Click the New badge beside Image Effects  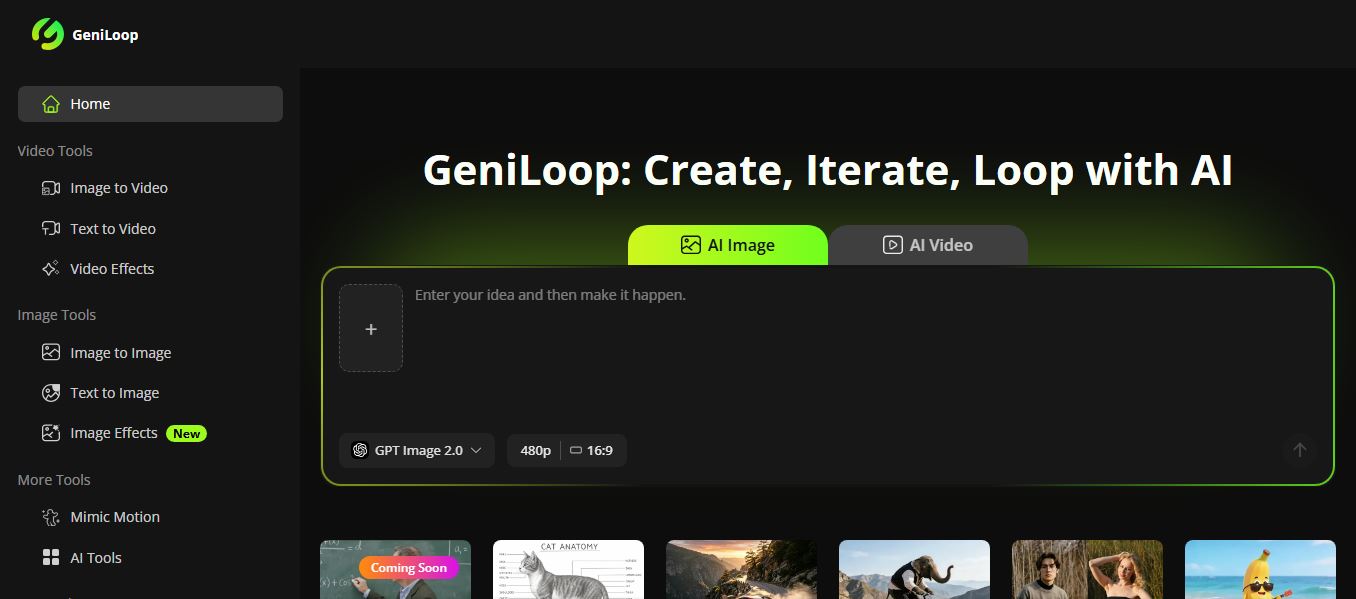click(186, 433)
